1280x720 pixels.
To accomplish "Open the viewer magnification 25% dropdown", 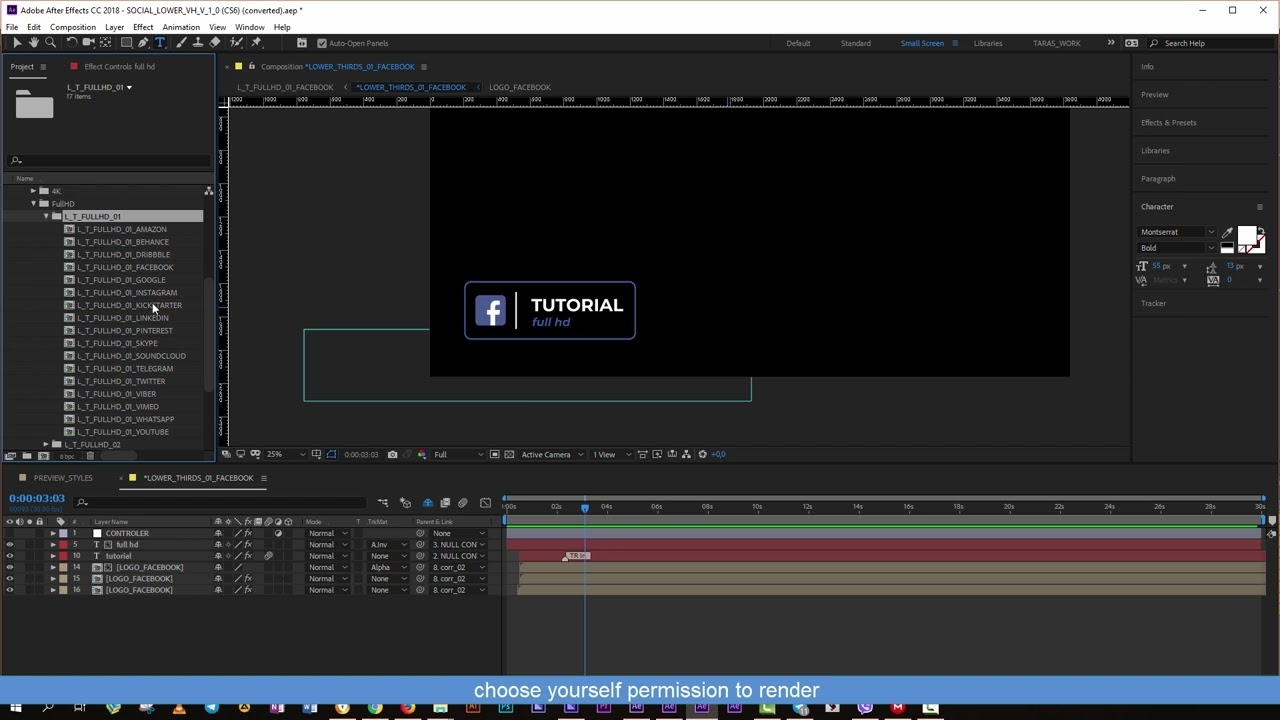I will click(x=286, y=454).
